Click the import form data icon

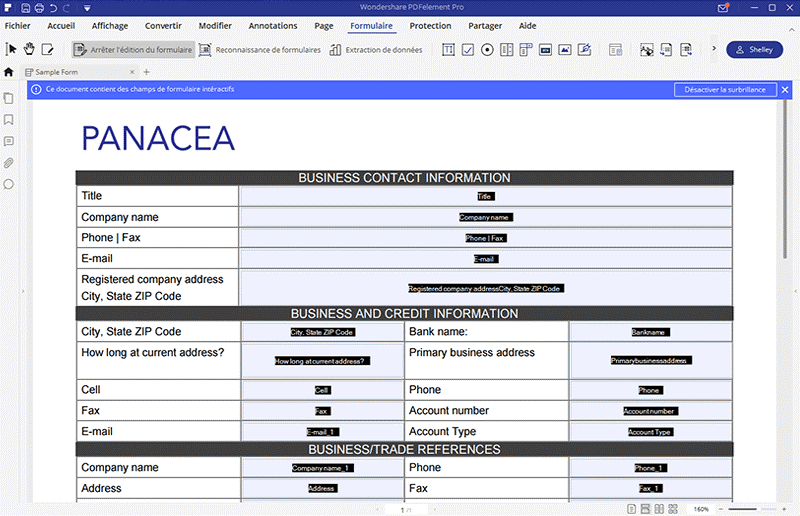[x=666, y=50]
